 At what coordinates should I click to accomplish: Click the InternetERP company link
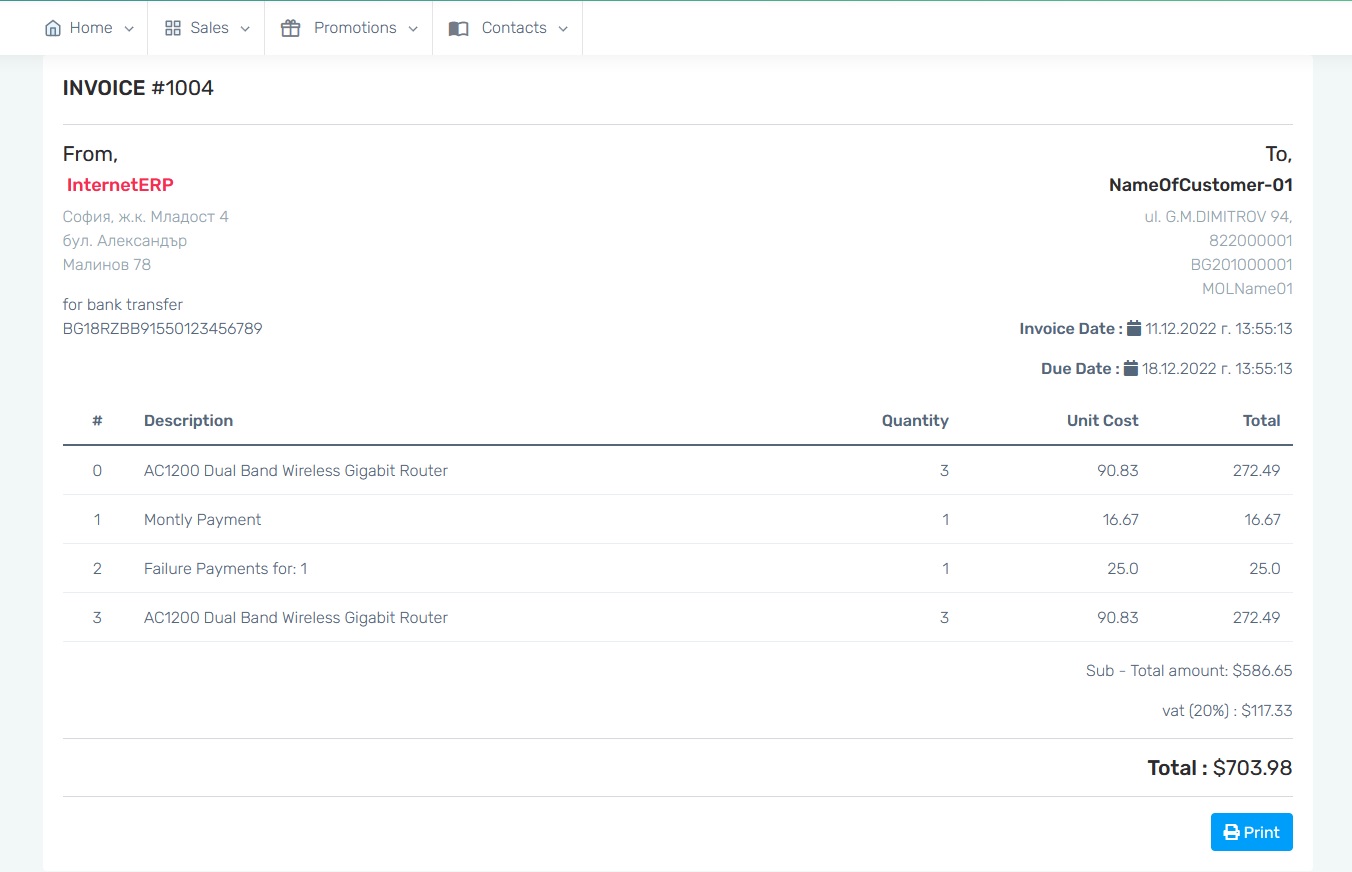click(x=120, y=185)
